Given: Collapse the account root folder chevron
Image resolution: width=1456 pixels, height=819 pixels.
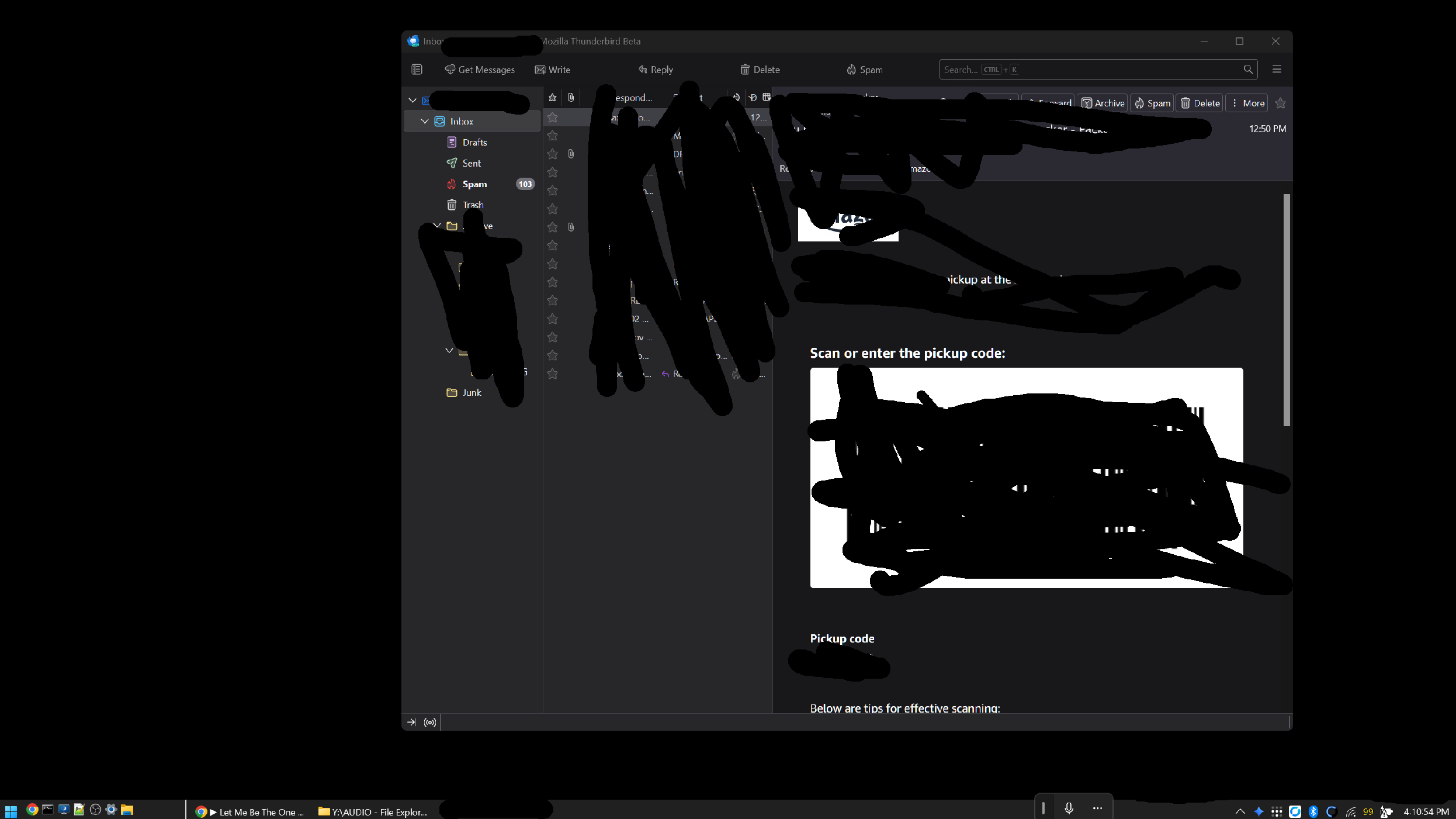Looking at the screenshot, I should point(412,101).
